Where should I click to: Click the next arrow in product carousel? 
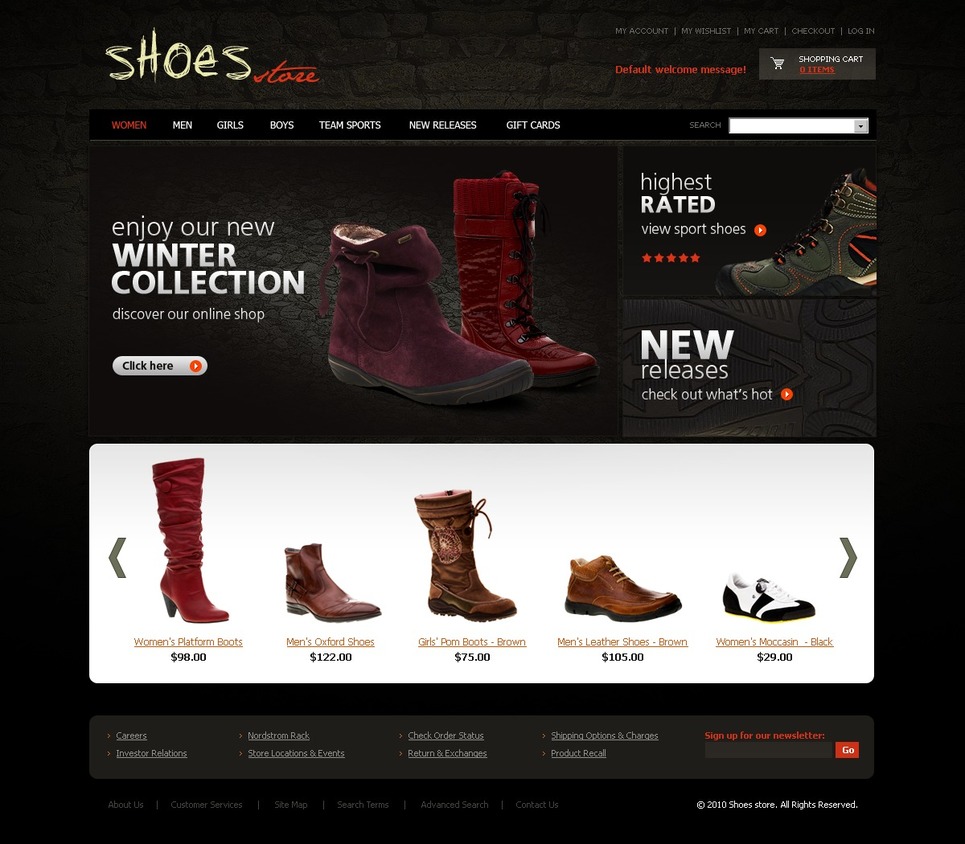848,558
